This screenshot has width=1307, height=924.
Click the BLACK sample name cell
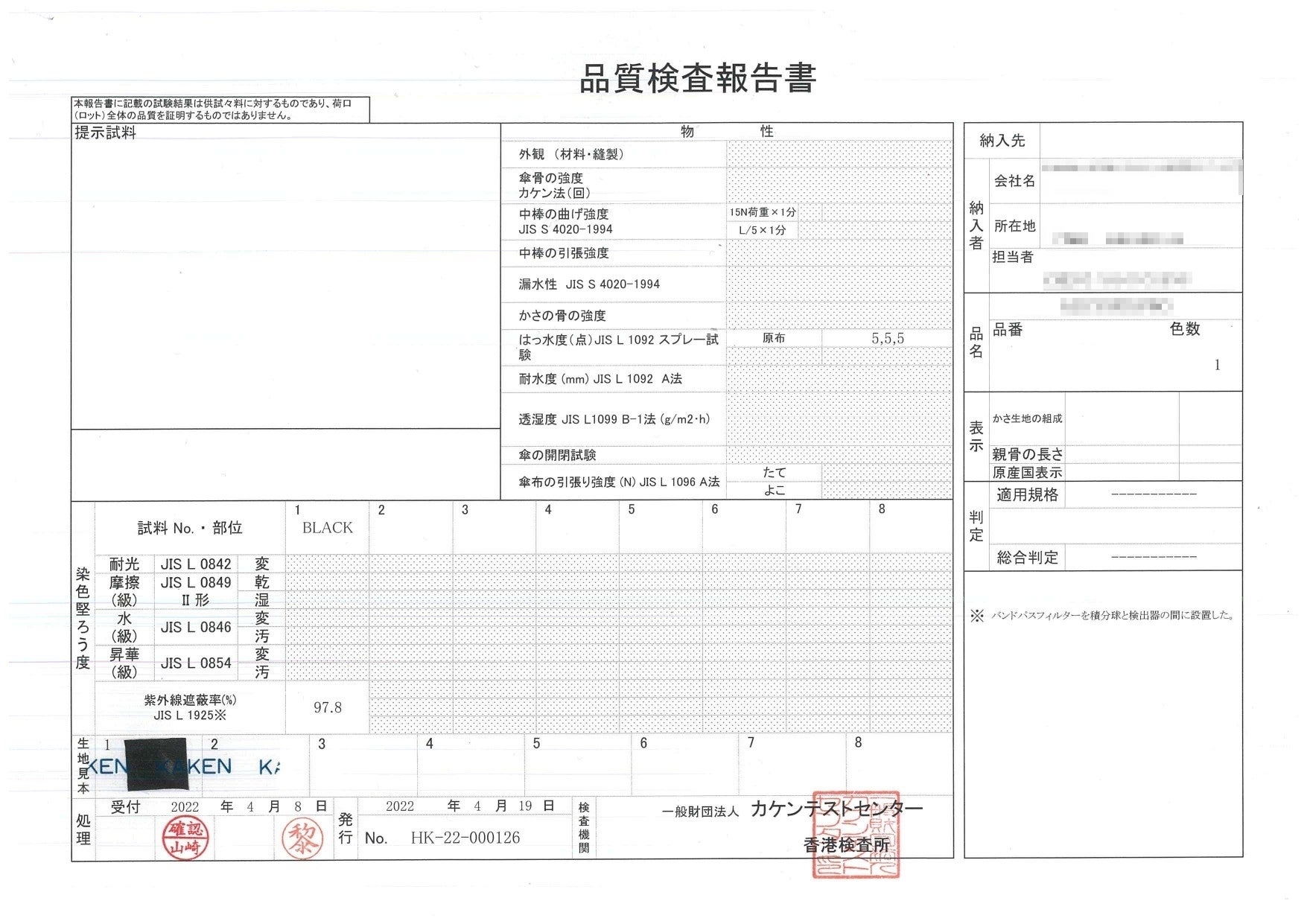tap(327, 528)
